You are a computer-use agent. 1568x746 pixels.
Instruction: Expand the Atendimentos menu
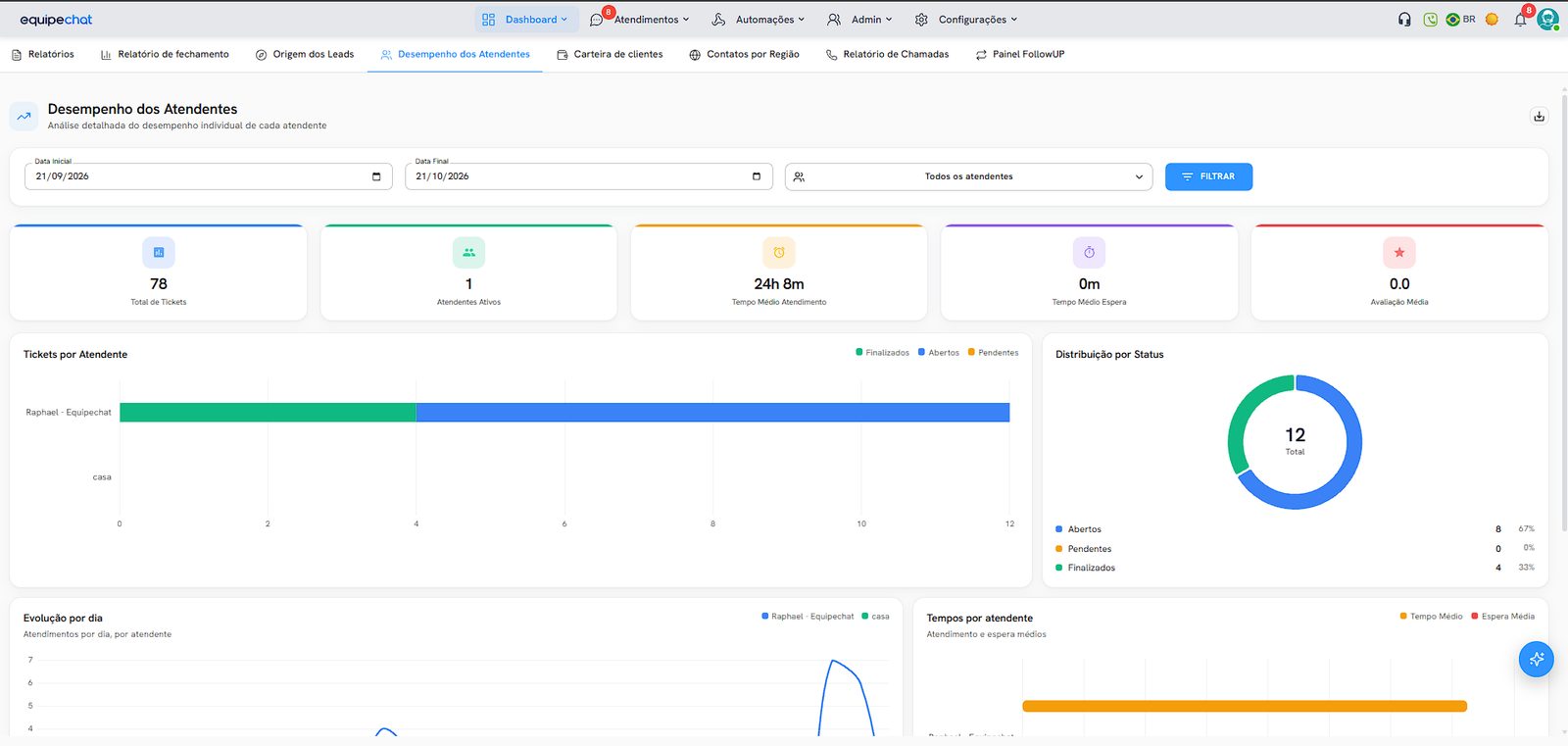point(641,20)
